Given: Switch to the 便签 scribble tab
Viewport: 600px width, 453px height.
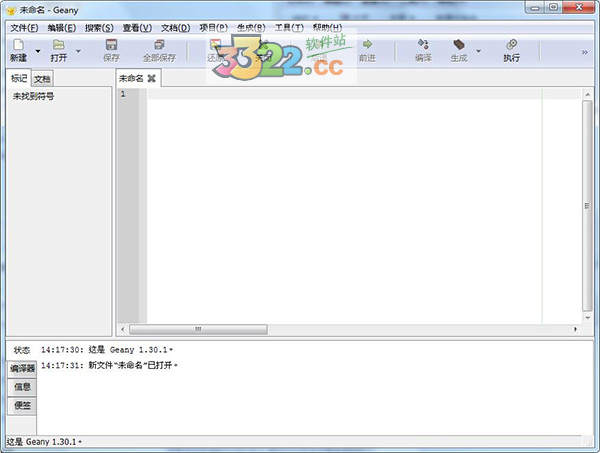Looking at the screenshot, I should pos(22,406).
